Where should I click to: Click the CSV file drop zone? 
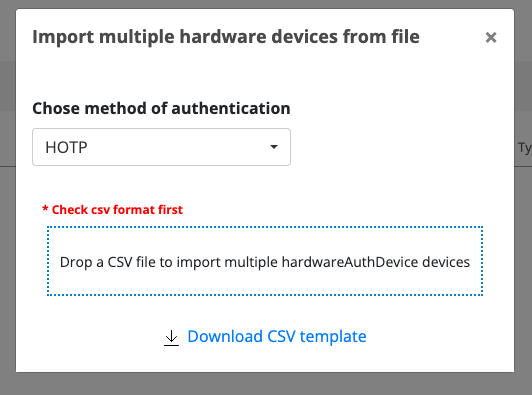coord(265,261)
